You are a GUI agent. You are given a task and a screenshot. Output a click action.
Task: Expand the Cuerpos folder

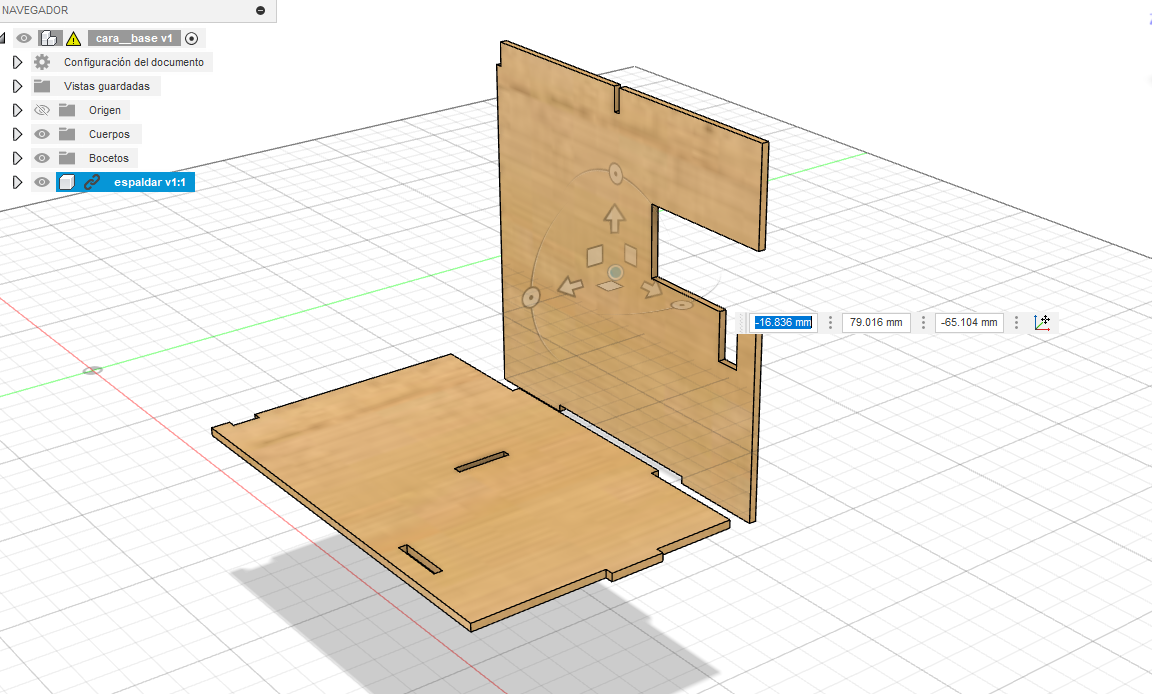[x=18, y=134]
